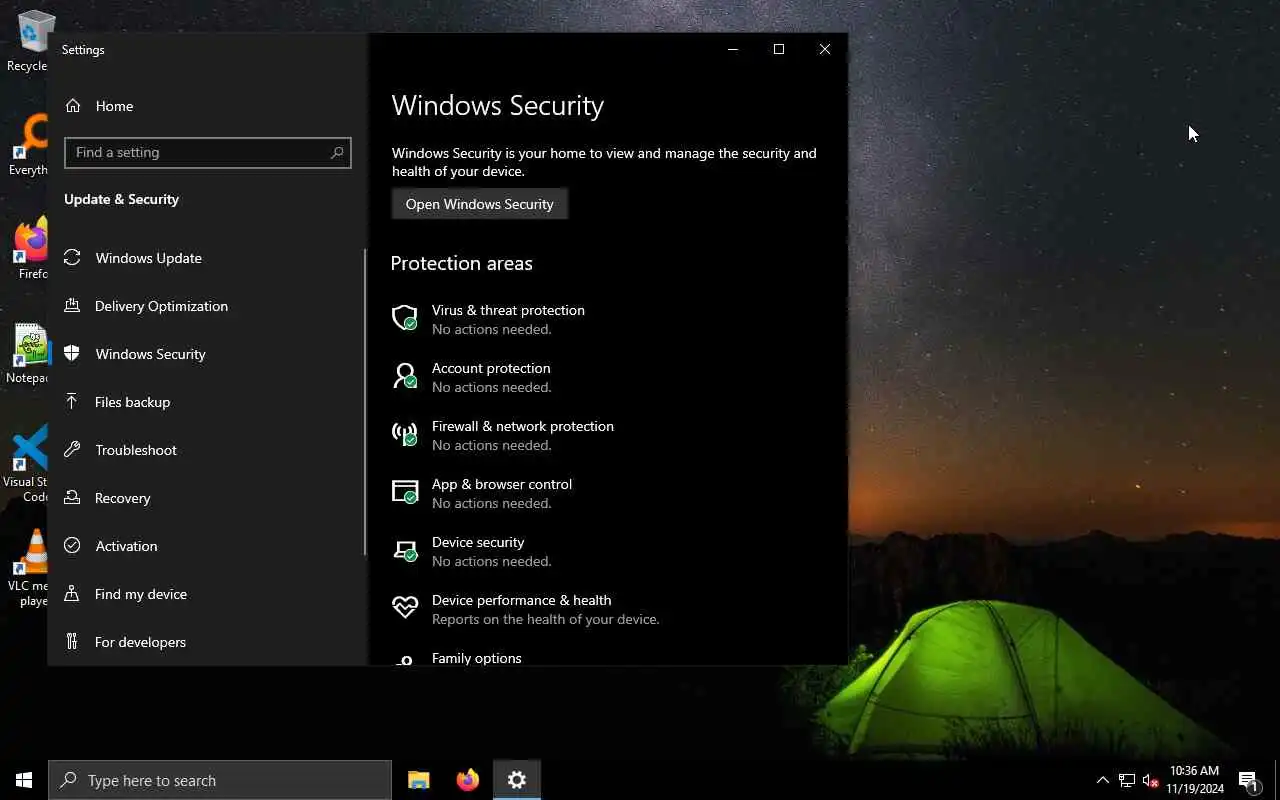
Task: Open Account protection link
Action: [x=491, y=368]
